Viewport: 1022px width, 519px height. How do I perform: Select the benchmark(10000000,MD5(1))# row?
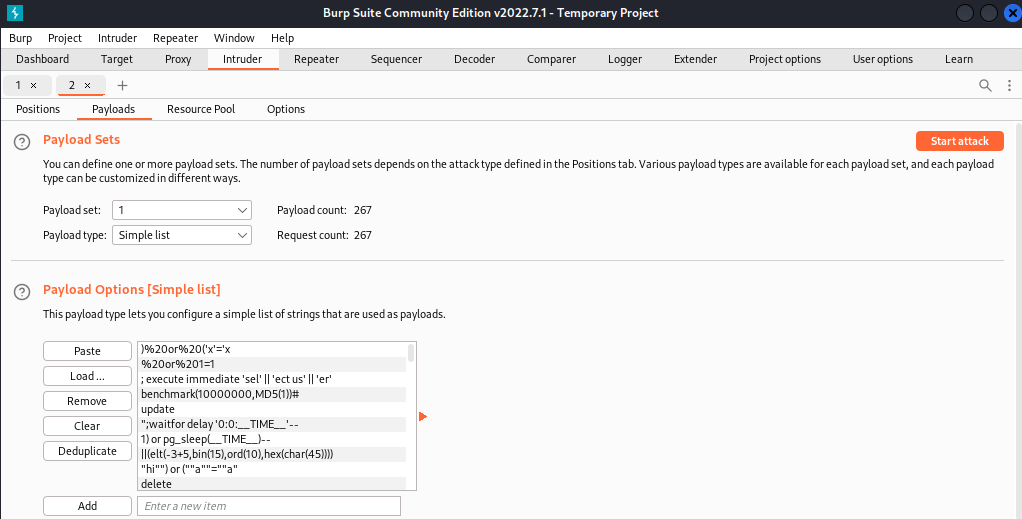coord(272,394)
